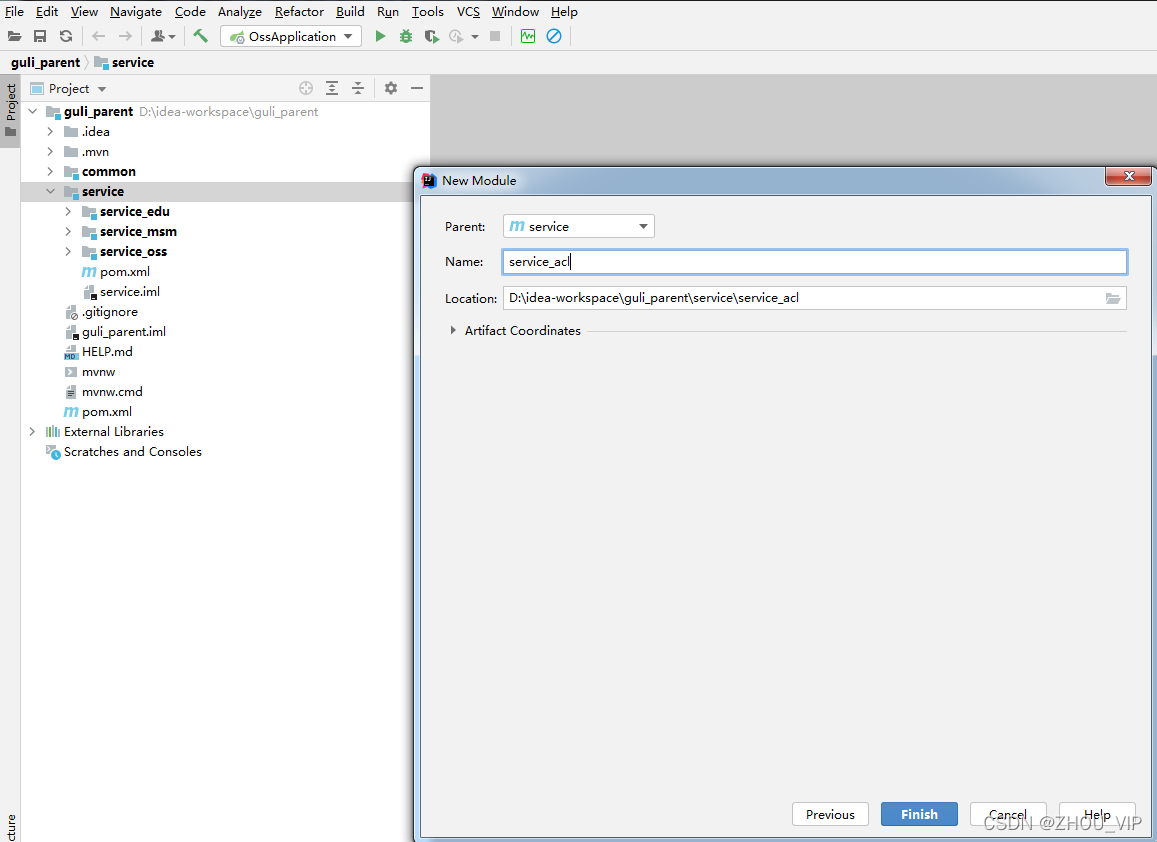
Task: Open the Parent module dropdown
Action: point(578,227)
